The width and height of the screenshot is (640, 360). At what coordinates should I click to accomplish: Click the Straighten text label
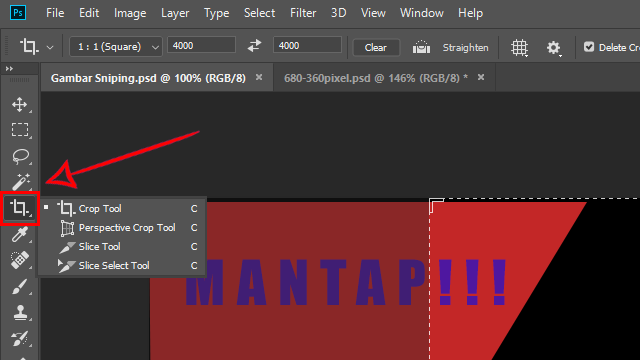(465, 48)
